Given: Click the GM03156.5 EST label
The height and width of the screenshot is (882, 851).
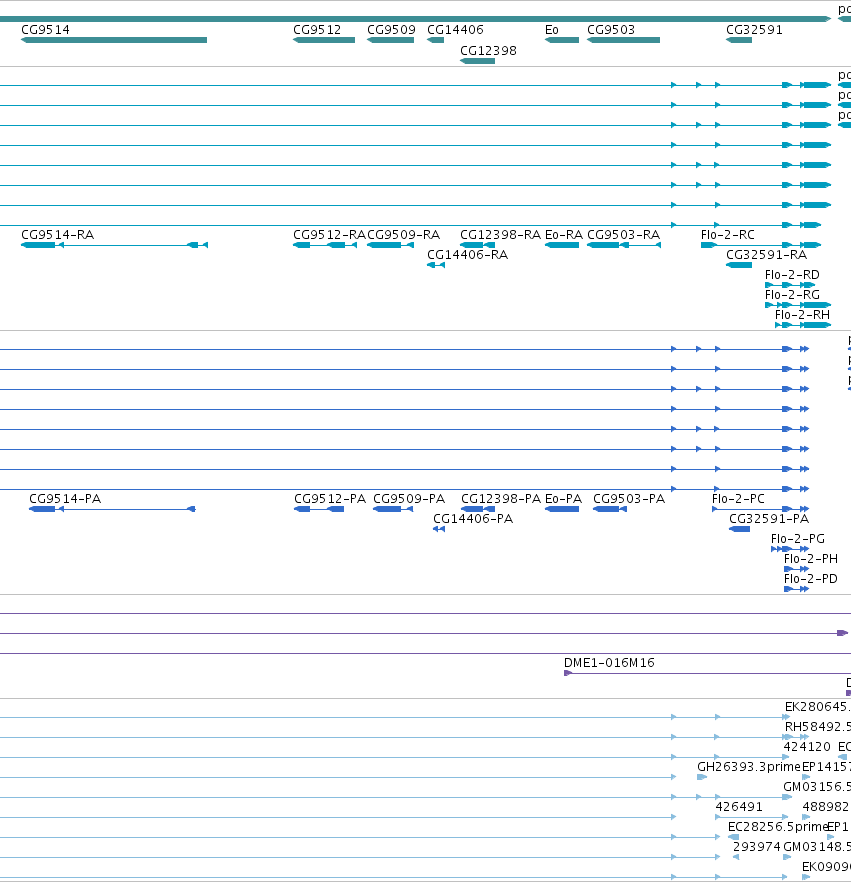Looking at the screenshot, I should tap(817, 787).
